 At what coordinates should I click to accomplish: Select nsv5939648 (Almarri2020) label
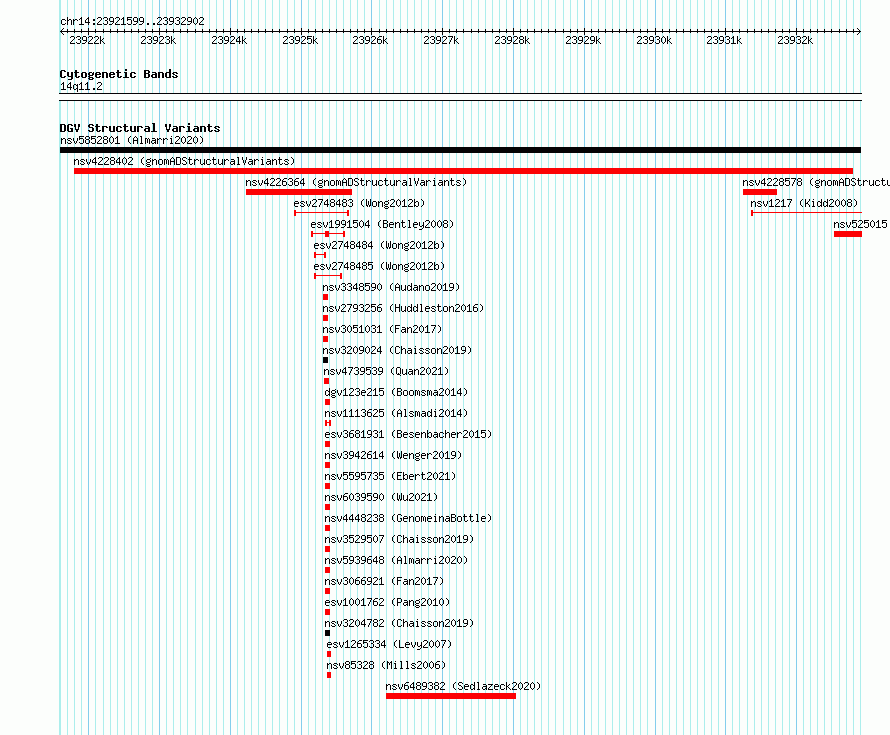pos(397,560)
